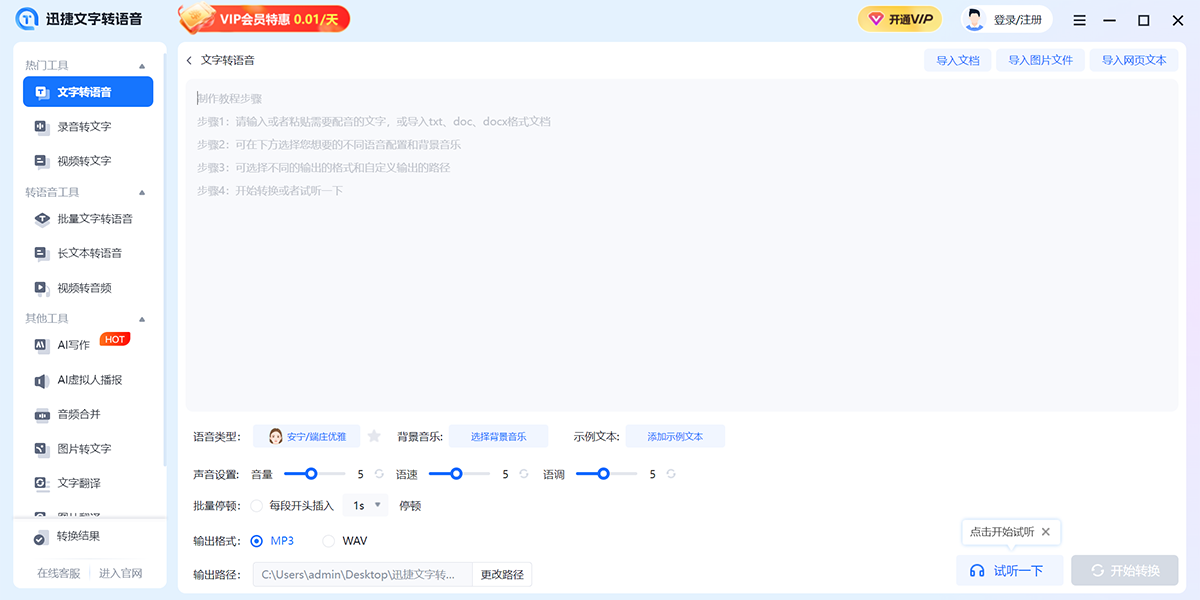Choose WAV as output format
This screenshot has width=1200, height=600.
pyautogui.click(x=329, y=540)
